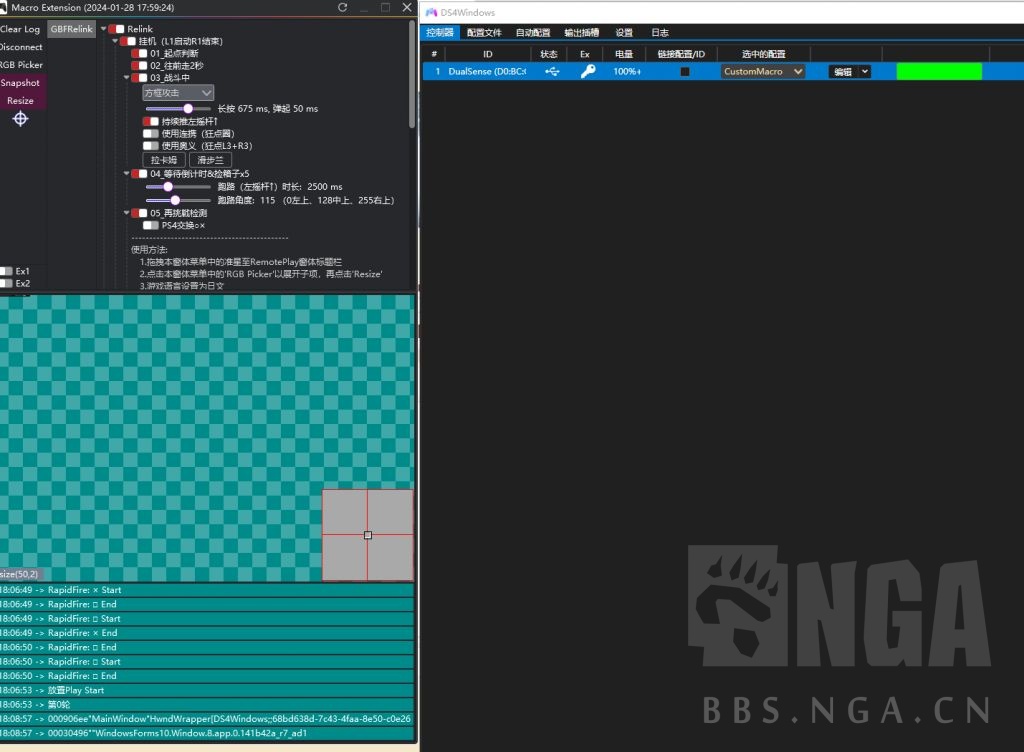Click the Macro Extension app icon top-left

5,7
